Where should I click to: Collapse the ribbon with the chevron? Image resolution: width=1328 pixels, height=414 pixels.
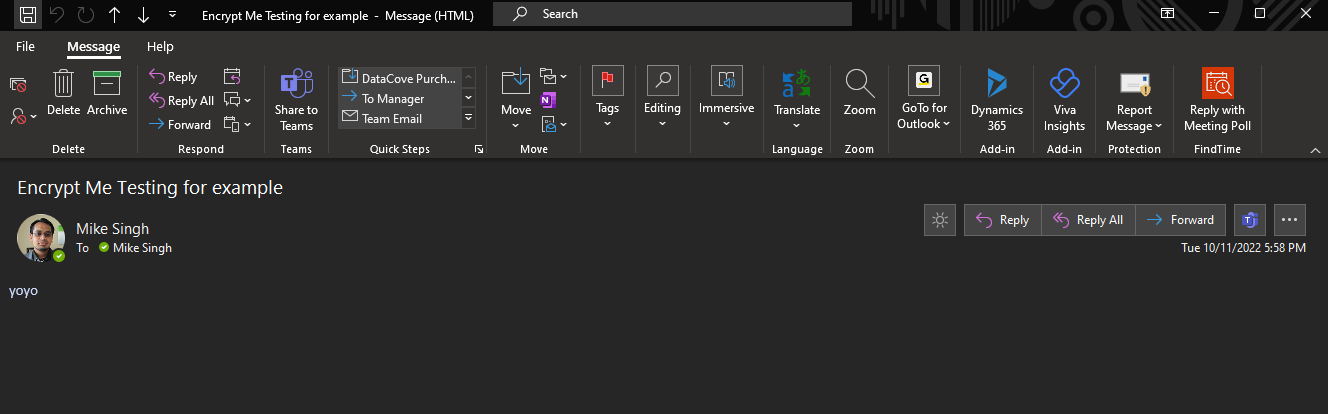tap(1315, 149)
